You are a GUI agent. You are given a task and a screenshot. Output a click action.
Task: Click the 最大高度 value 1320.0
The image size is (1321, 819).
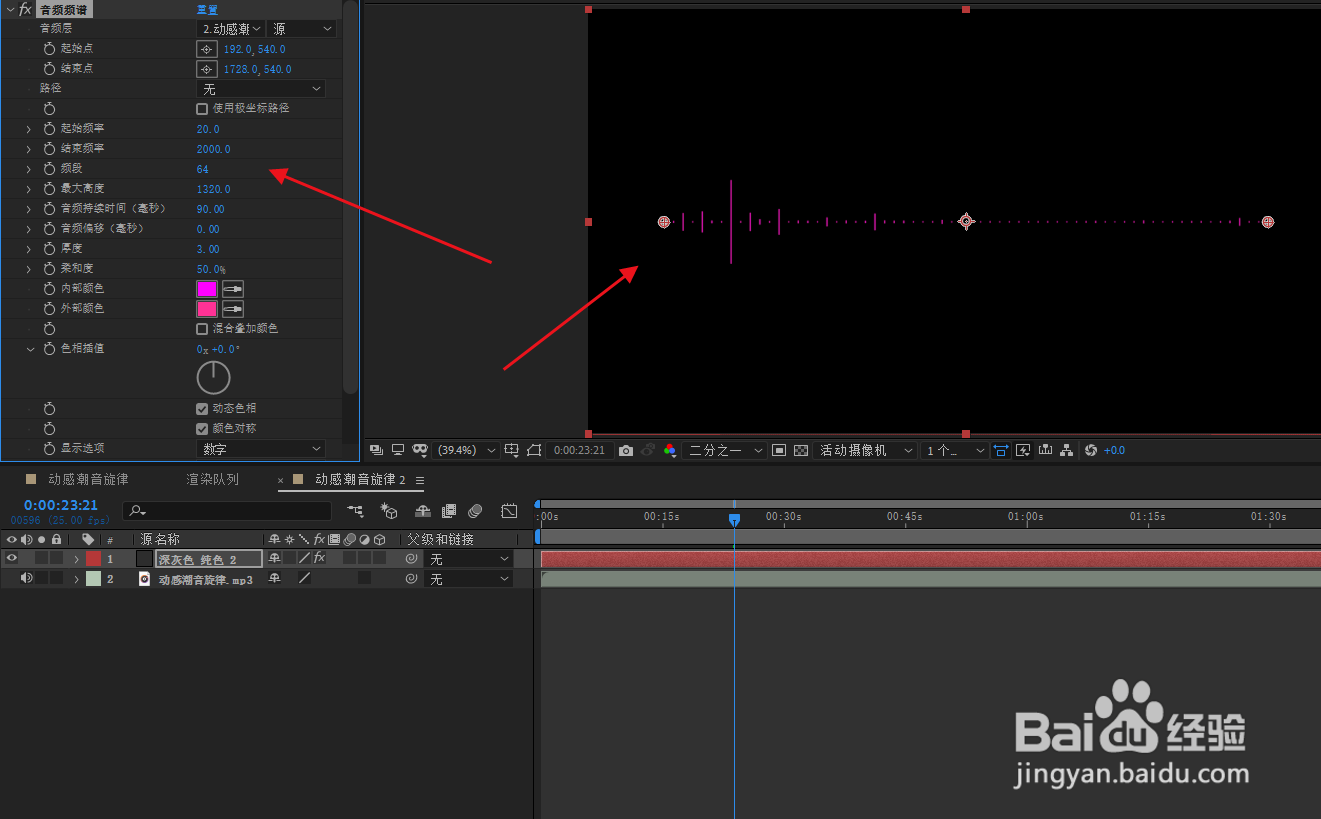tap(214, 189)
